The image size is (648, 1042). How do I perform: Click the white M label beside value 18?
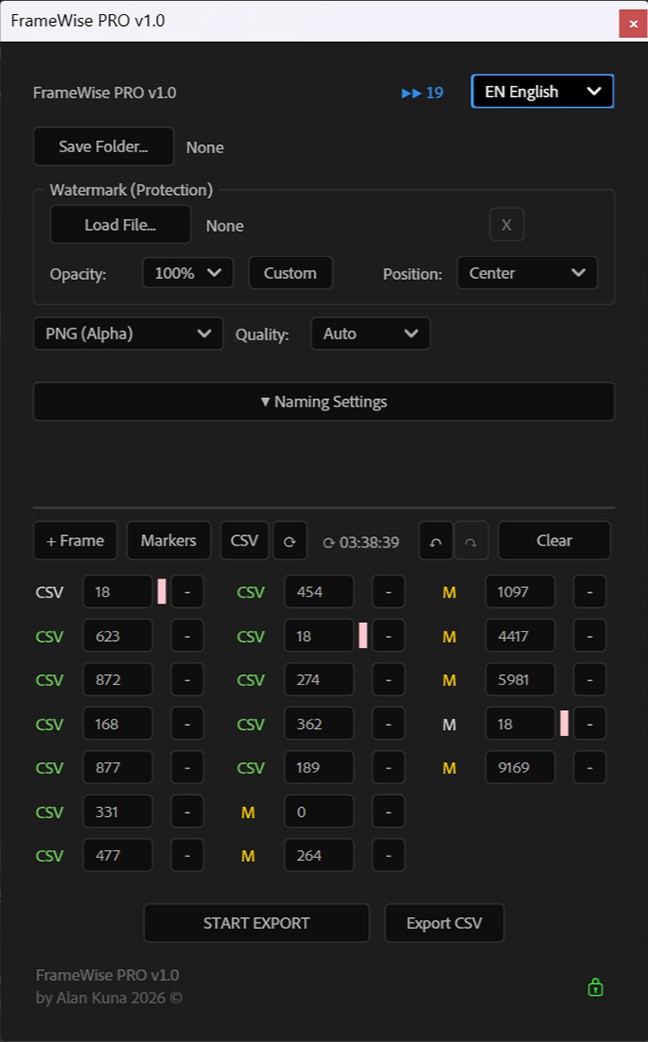pyautogui.click(x=449, y=724)
